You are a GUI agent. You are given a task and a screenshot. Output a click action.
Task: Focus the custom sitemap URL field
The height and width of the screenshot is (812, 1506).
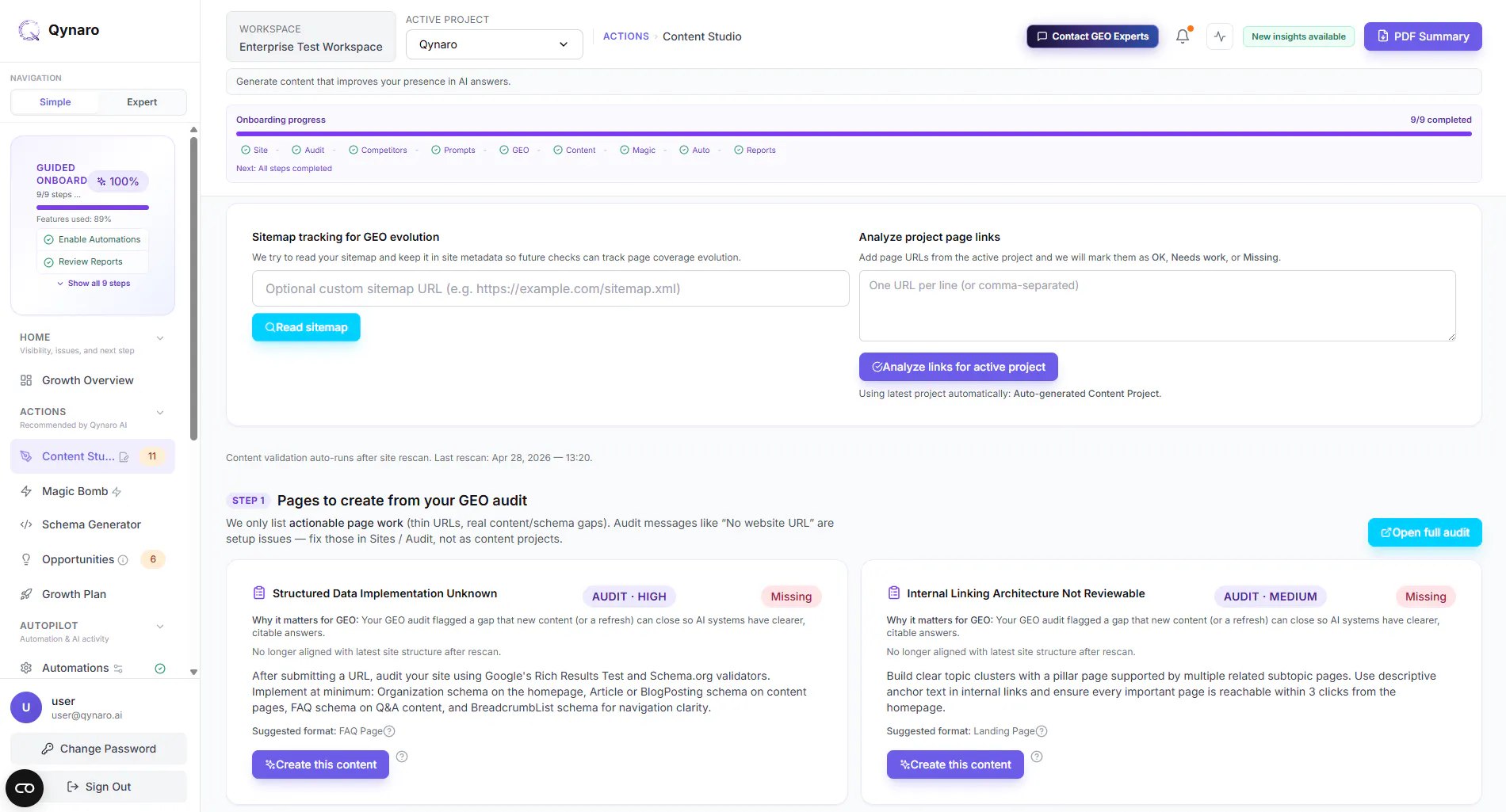pyautogui.click(x=550, y=288)
